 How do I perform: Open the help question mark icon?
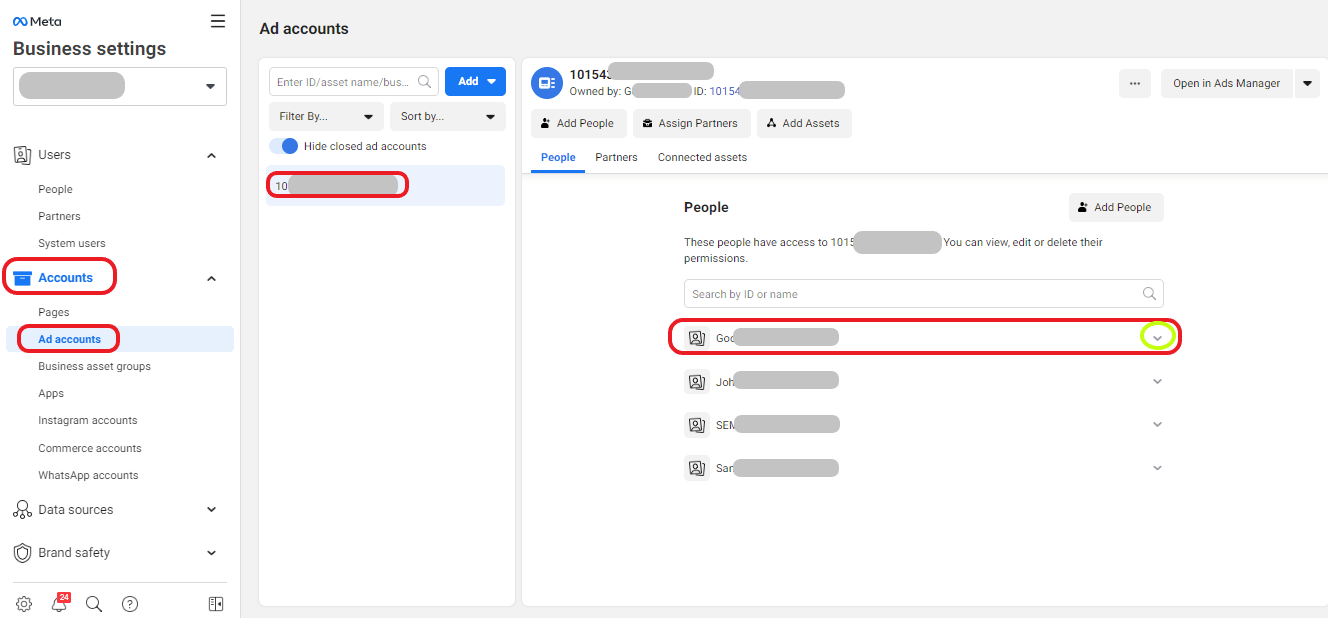click(130, 604)
